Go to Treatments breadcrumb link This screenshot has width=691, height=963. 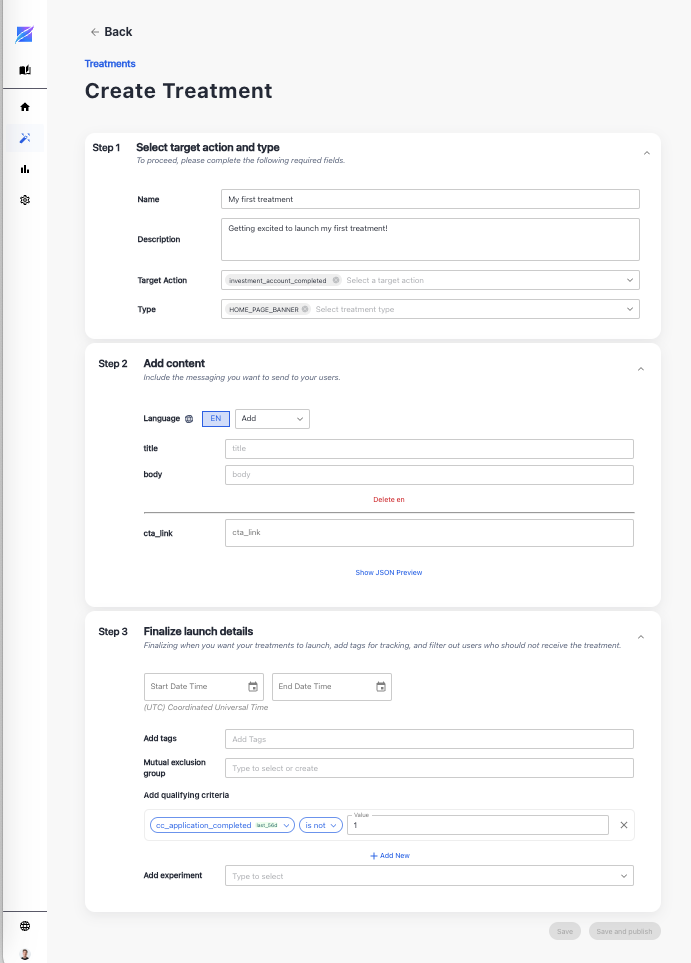(110, 64)
